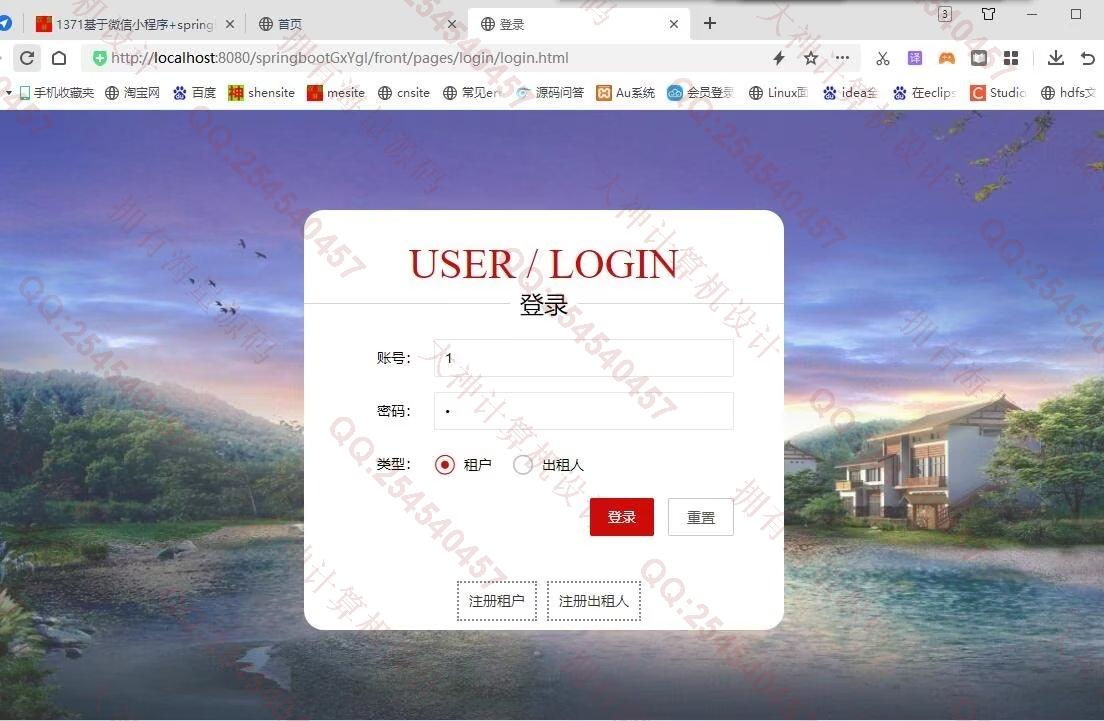
Task: Click the 账号 account input field
Action: click(x=584, y=358)
